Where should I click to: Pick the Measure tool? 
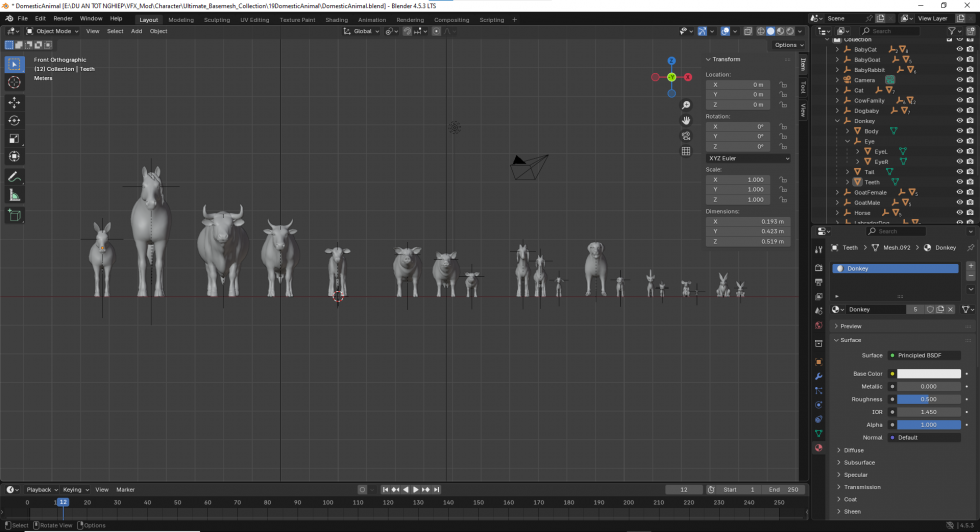pos(14,195)
